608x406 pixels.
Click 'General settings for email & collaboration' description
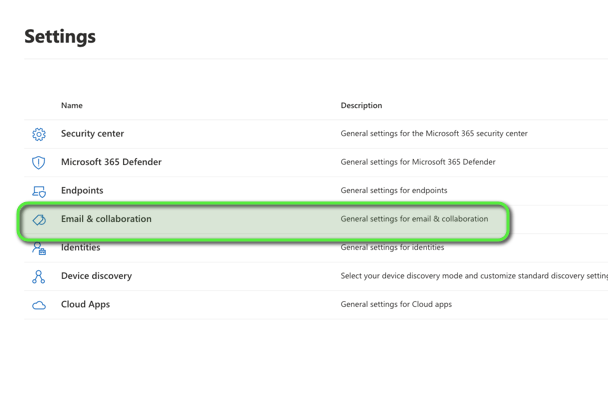pyautogui.click(x=414, y=219)
